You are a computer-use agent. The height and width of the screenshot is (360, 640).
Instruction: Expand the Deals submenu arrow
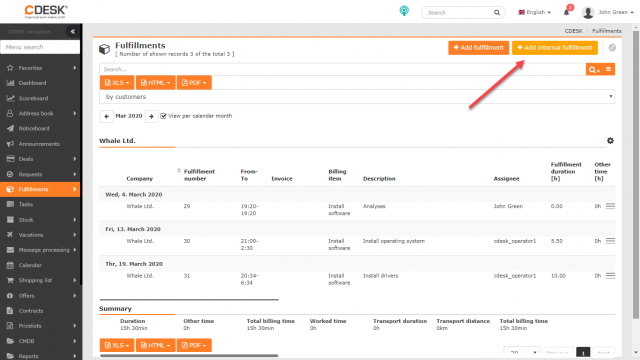pos(75,159)
